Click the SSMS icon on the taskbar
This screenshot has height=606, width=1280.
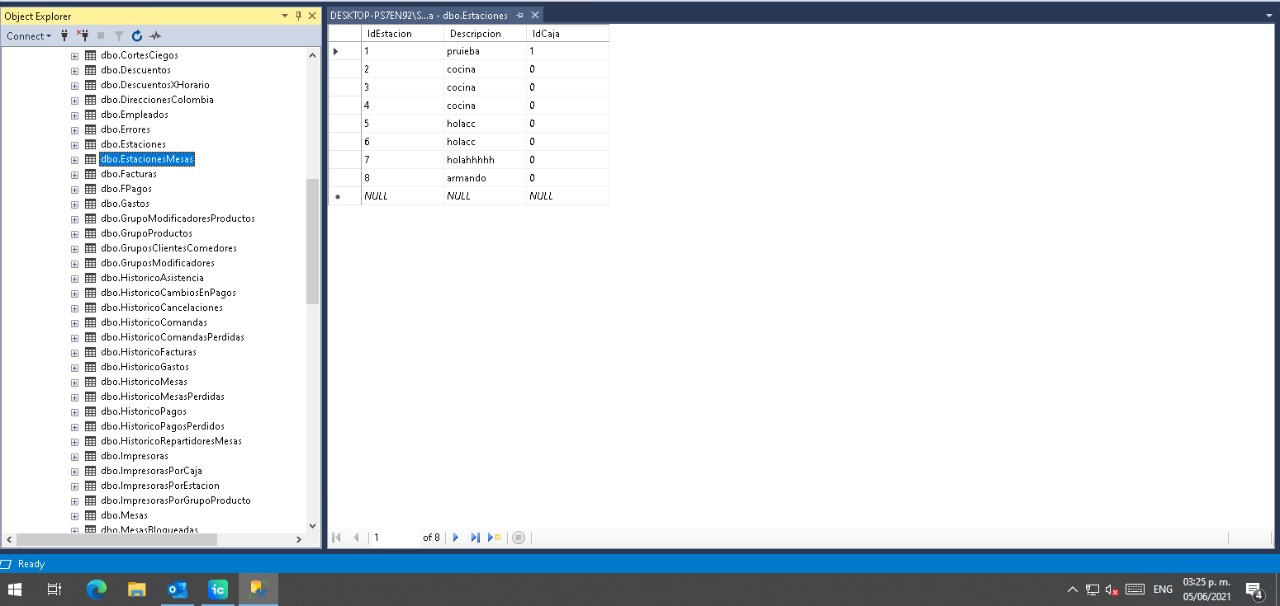tap(257, 590)
